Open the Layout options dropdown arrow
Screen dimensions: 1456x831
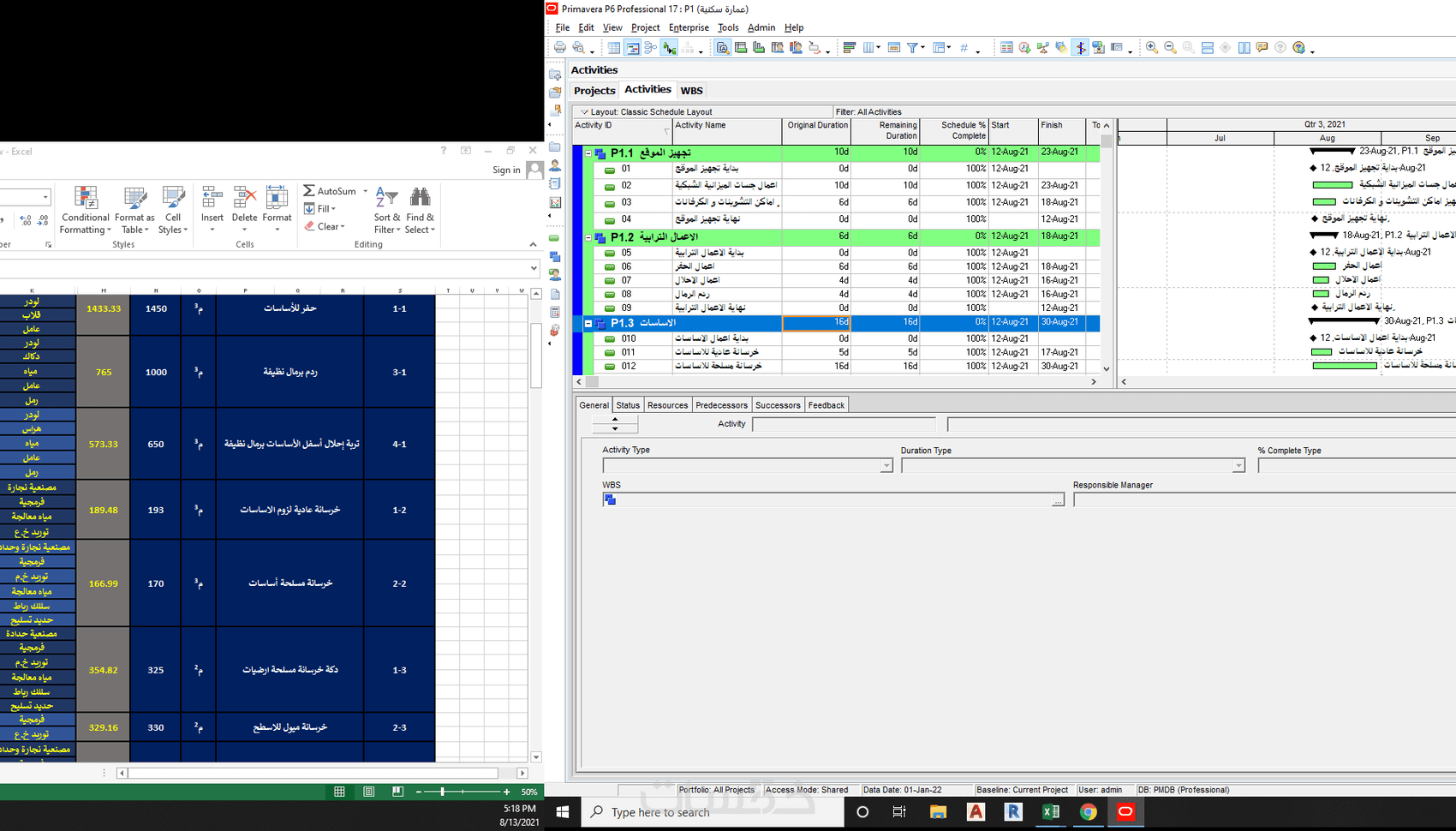pyautogui.click(x=584, y=112)
